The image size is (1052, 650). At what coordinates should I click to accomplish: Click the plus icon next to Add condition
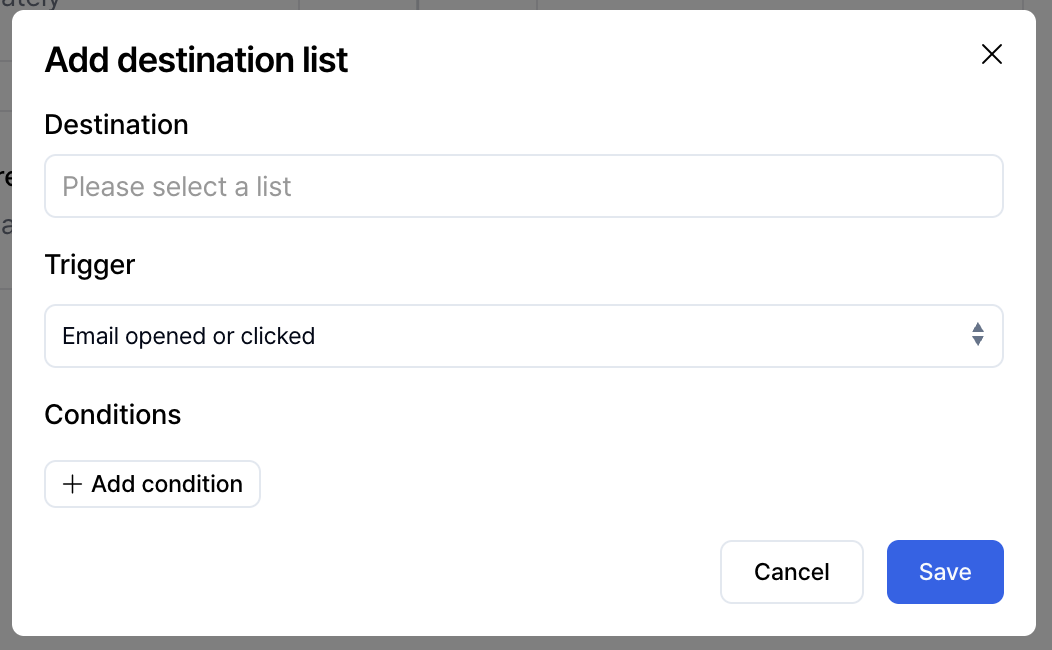(71, 483)
